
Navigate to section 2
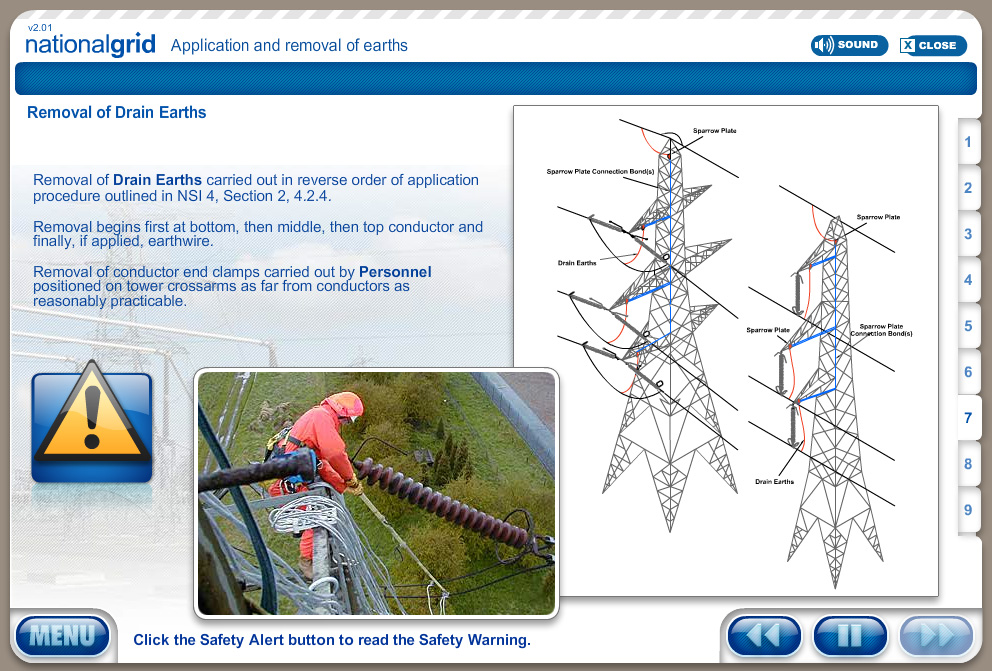coord(967,188)
